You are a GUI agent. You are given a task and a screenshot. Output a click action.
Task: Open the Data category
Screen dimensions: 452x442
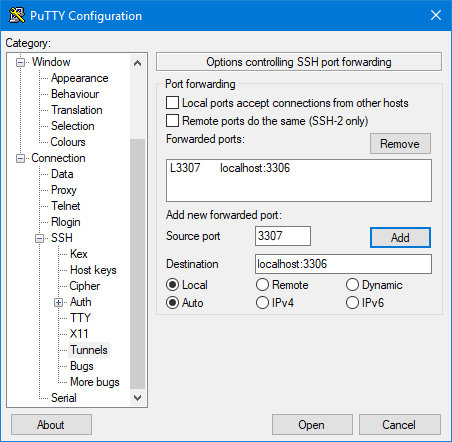[62, 174]
